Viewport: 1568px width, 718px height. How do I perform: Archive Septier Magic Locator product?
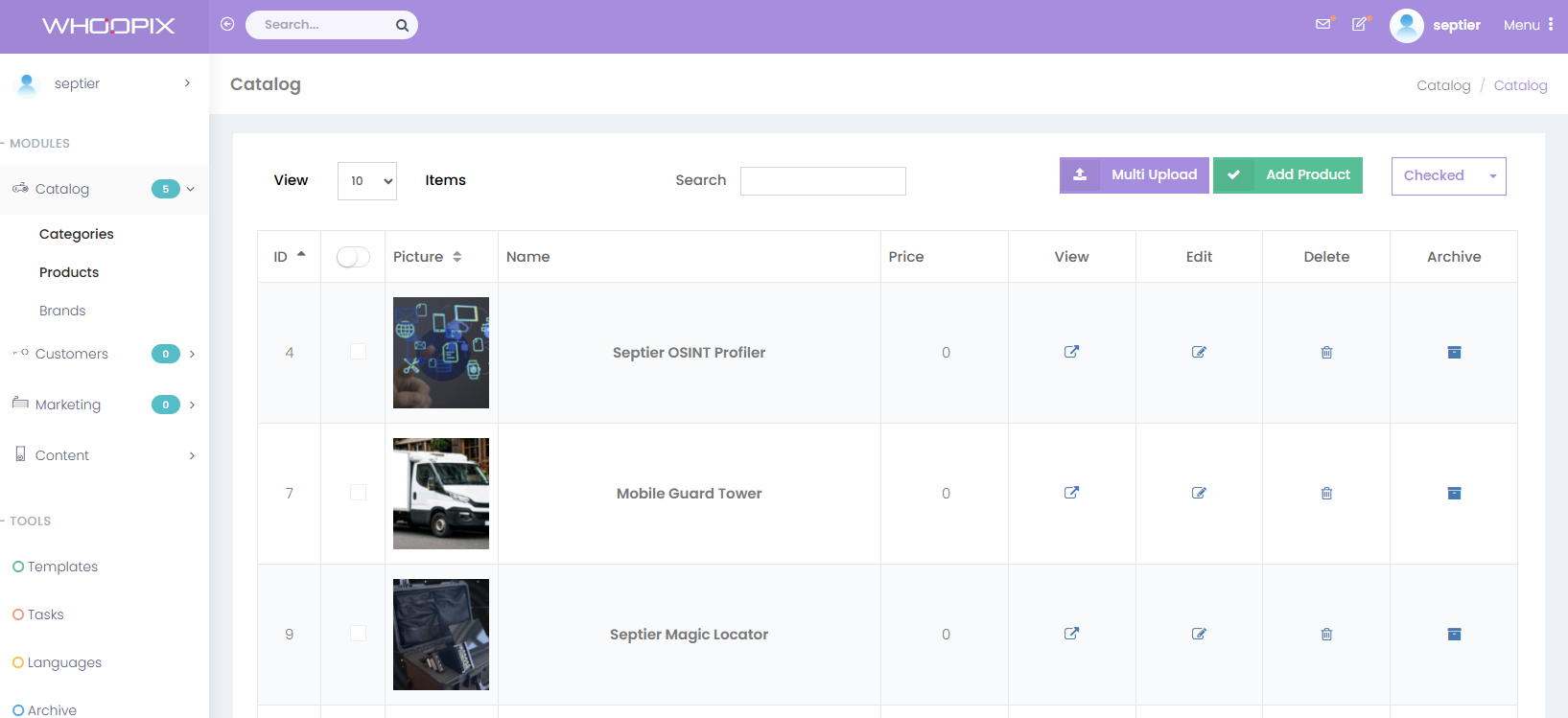coord(1454,634)
